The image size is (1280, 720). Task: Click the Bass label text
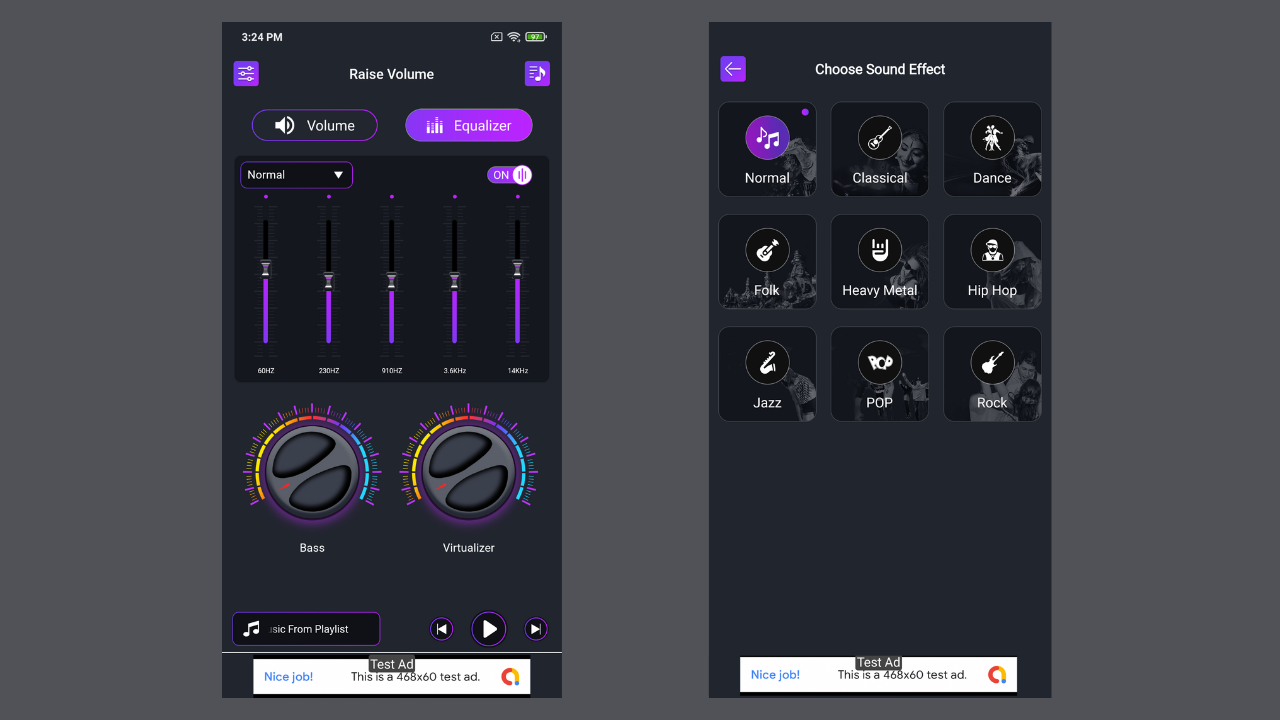[312, 548]
